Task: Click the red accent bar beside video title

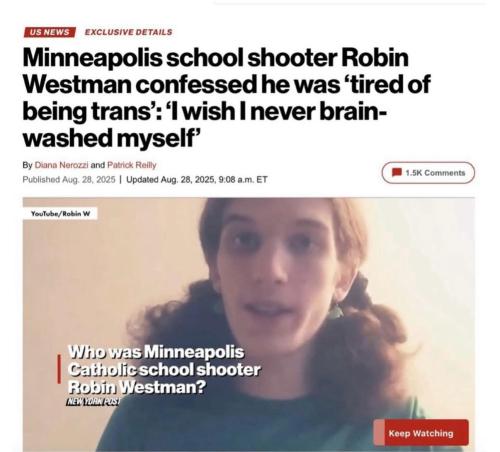Action: (59, 369)
